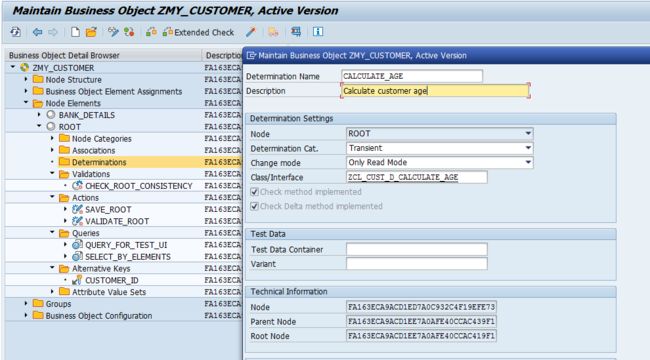Click the VALIDATE_ROOT action icon
The width and height of the screenshot is (650, 360).
[77, 221]
